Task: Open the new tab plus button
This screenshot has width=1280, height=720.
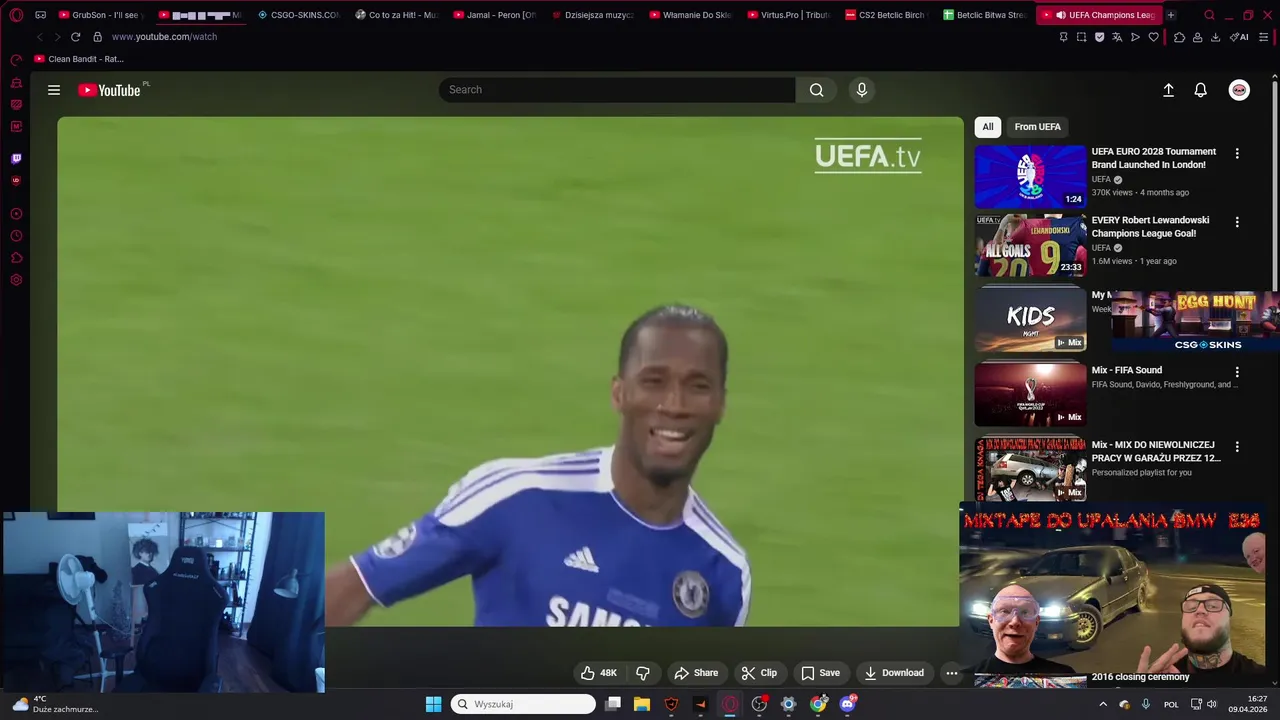Action: pyautogui.click(x=1170, y=15)
